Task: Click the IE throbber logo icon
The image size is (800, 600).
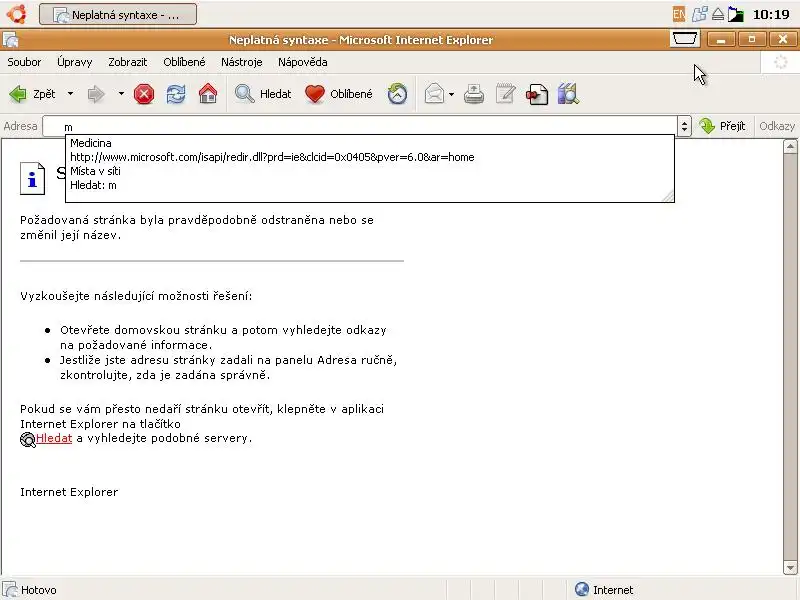Action: (780, 62)
